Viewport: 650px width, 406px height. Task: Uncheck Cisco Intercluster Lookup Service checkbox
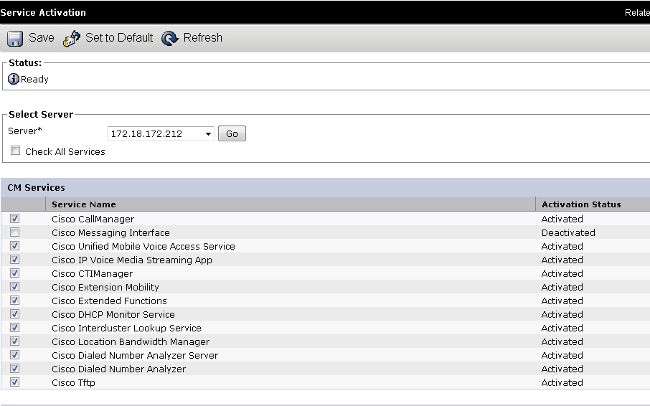(15, 327)
